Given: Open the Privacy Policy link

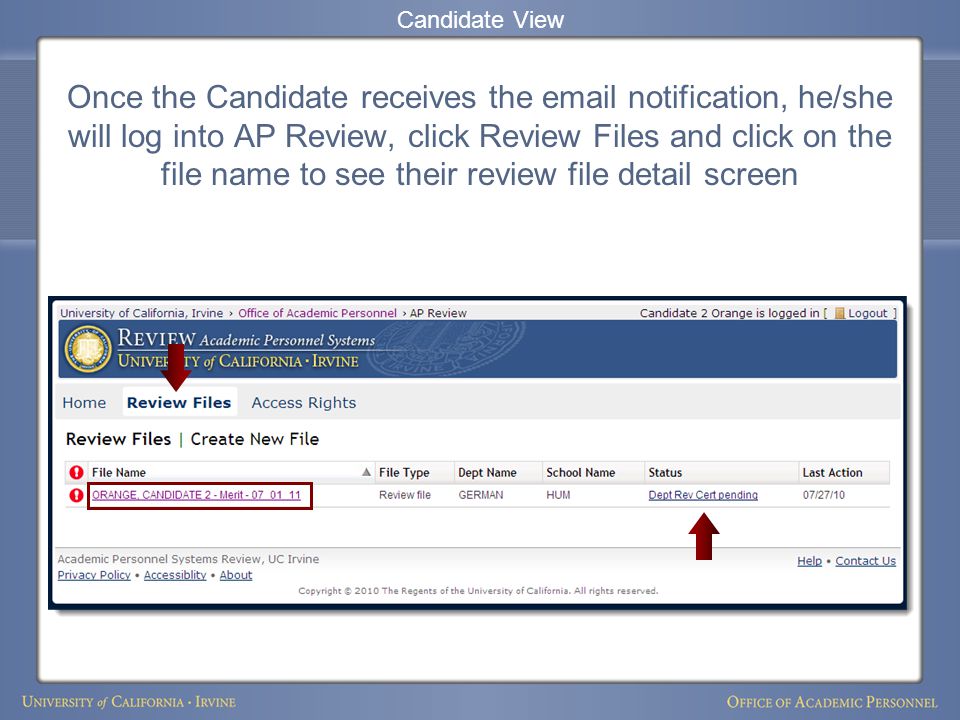Looking at the screenshot, I should [94, 575].
